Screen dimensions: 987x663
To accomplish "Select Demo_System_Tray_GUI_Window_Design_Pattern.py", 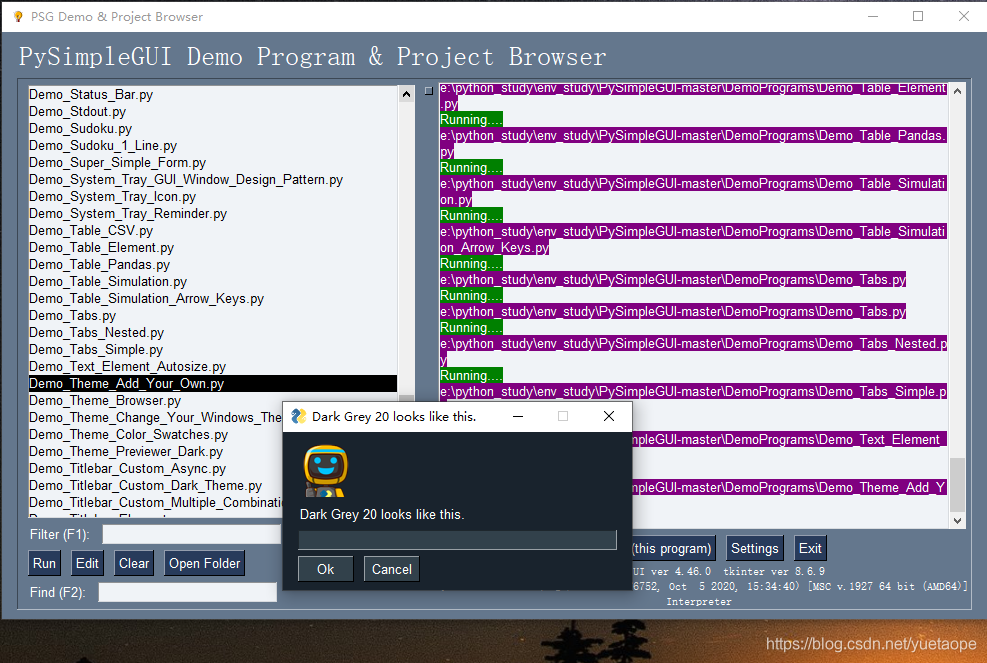I will (x=213, y=179).
